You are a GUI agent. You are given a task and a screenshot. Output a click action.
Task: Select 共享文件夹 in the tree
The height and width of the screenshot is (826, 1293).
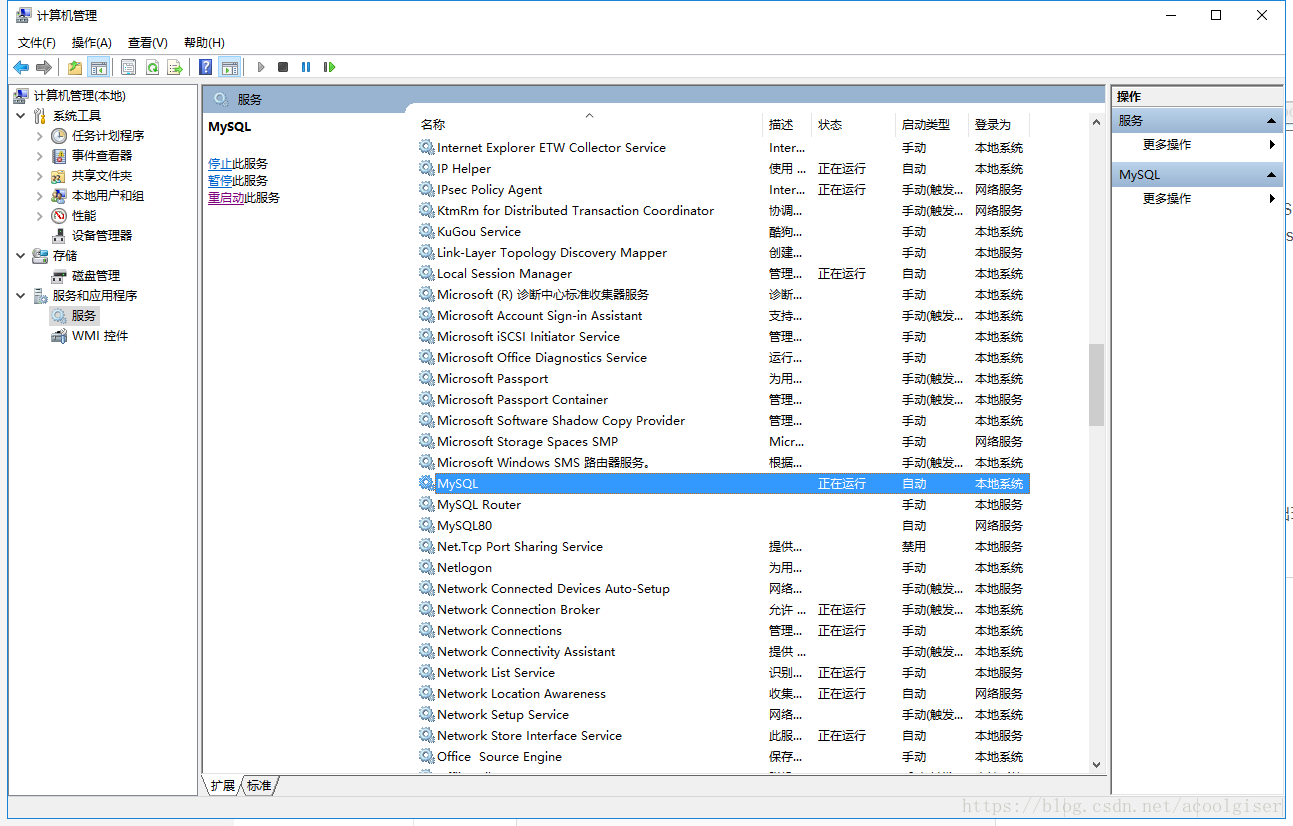[x=102, y=175]
